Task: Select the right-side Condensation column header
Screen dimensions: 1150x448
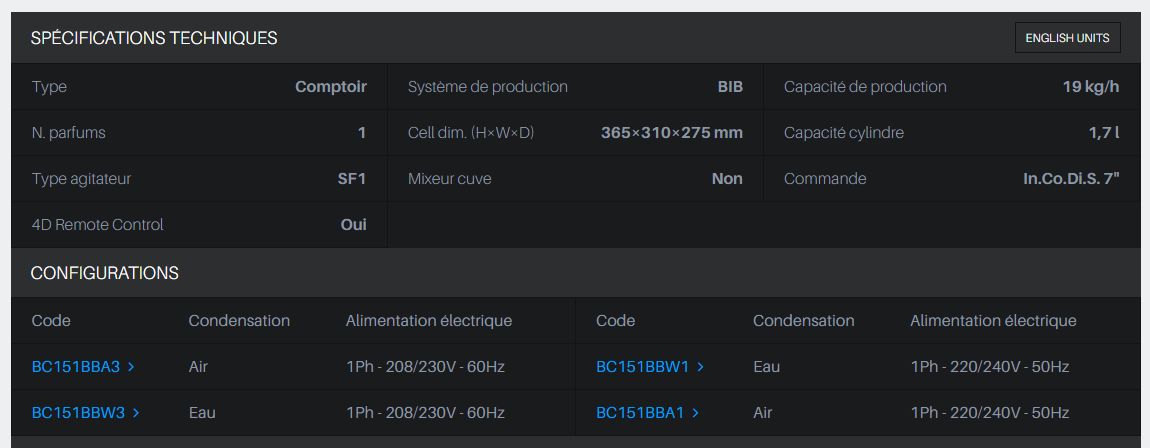Action: [x=803, y=321]
